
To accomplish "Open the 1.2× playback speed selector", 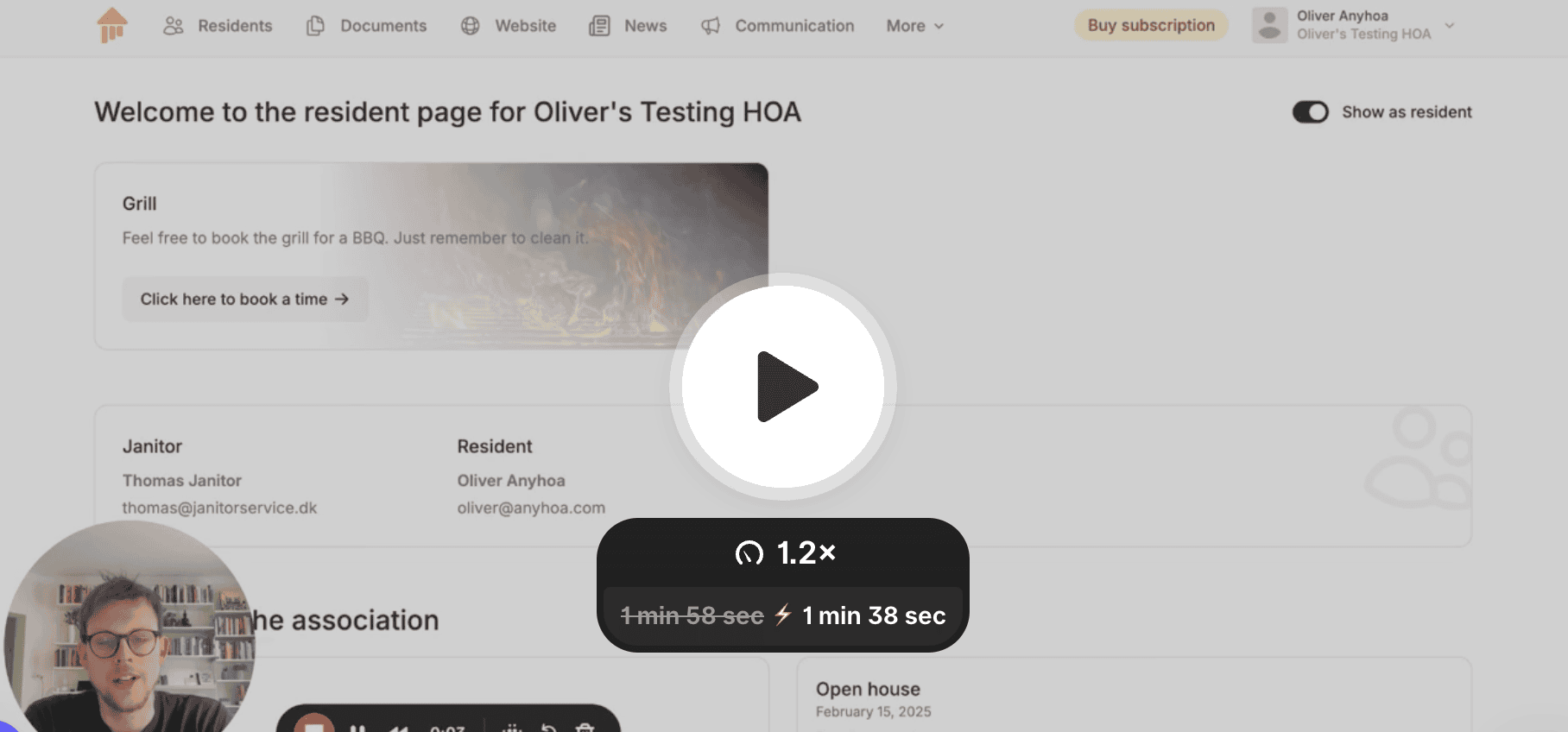I will 784,552.
